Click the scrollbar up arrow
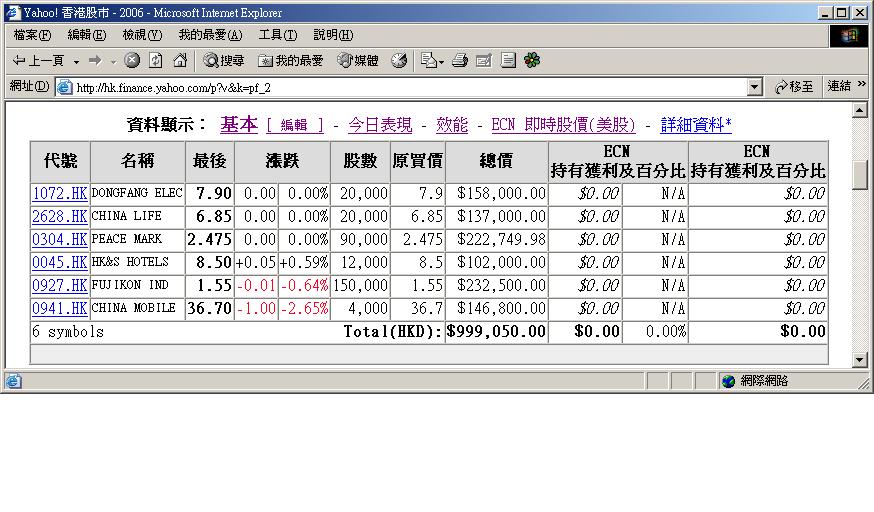Image resolution: width=874 pixels, height=512 pixels. tap(860, 110)
